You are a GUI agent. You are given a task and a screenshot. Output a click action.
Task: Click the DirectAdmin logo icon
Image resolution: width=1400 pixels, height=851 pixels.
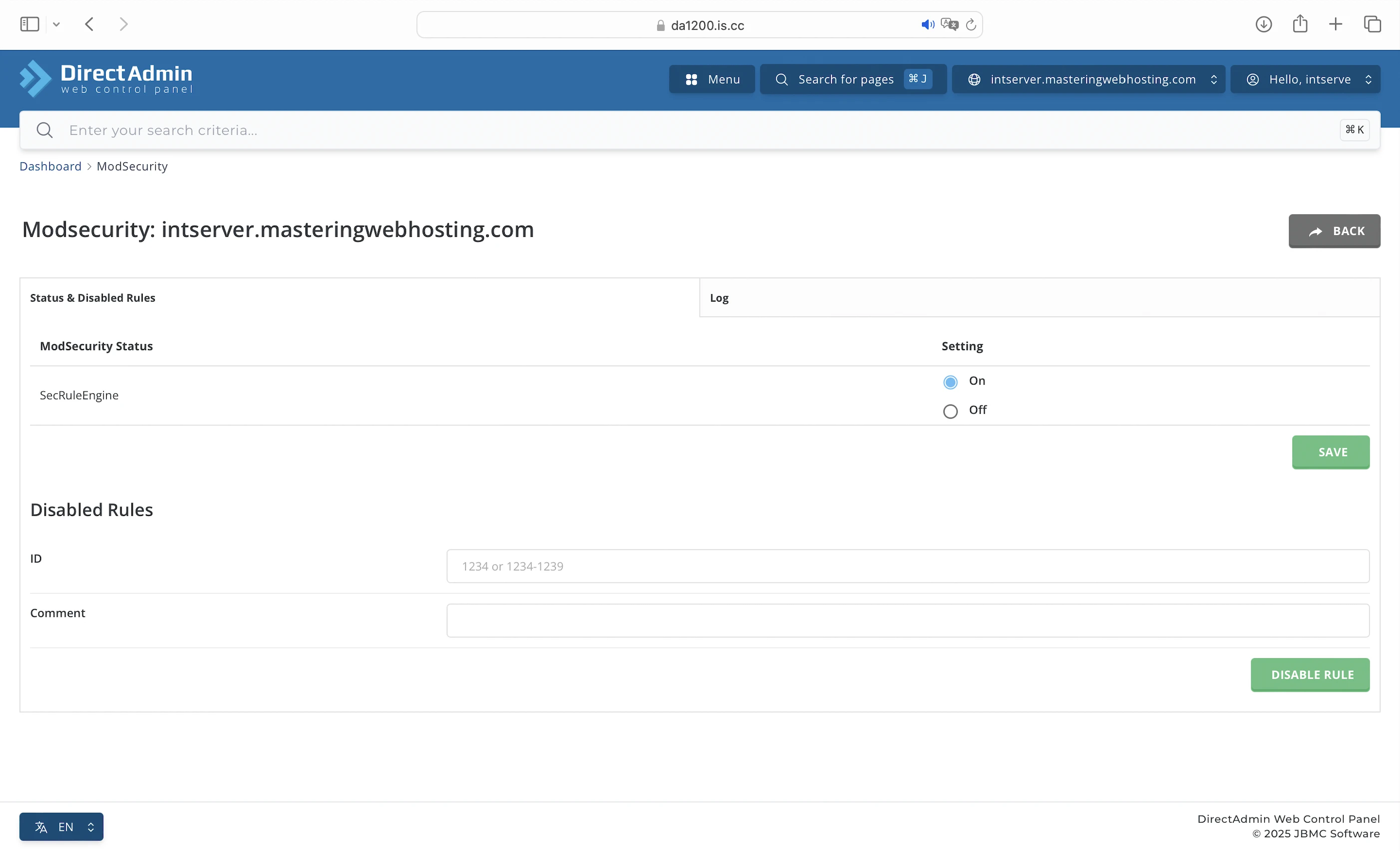pos(35,79)
